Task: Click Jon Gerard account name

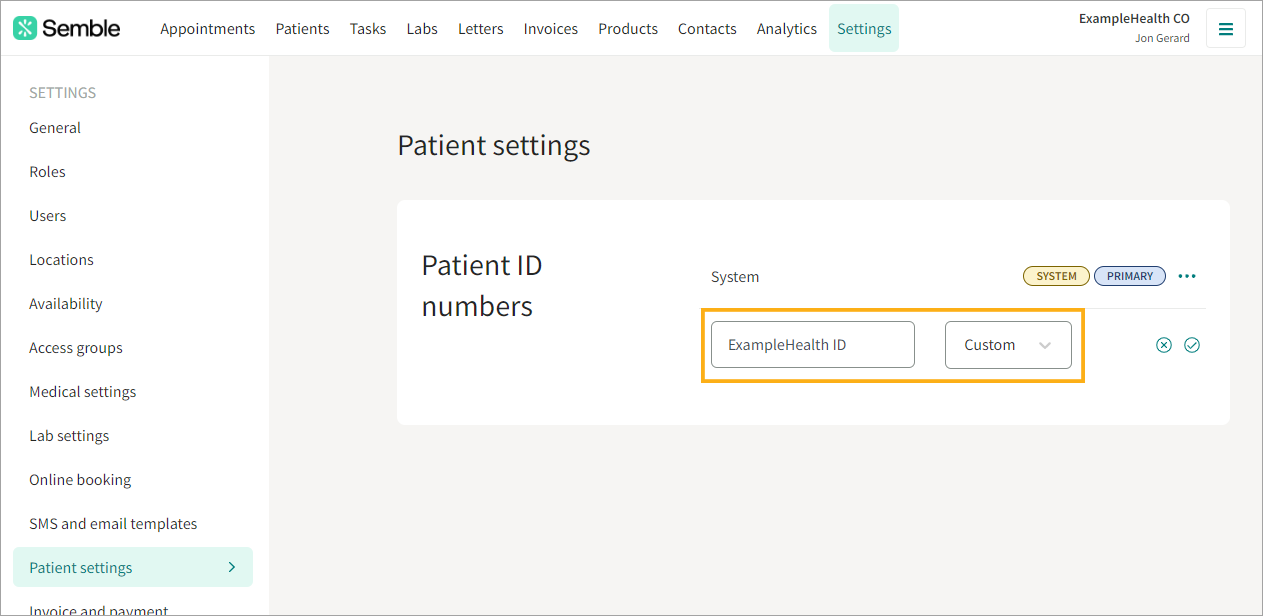Action: (1162, 37)
